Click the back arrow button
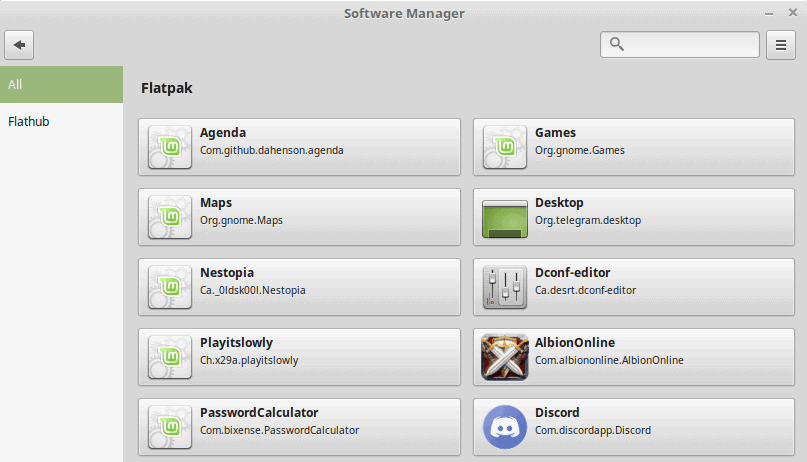Viewport: 807px width, 462px height. (20, 45)
